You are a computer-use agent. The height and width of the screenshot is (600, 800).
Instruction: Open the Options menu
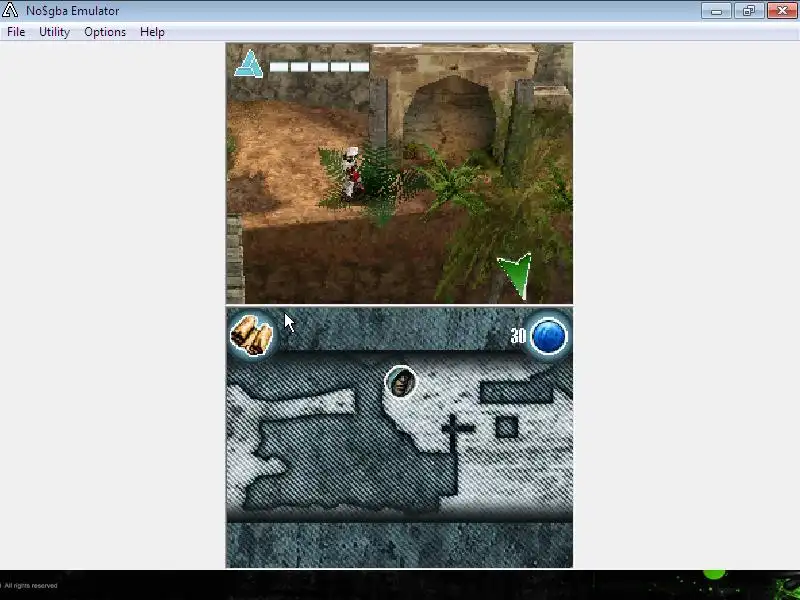[105, 32]
